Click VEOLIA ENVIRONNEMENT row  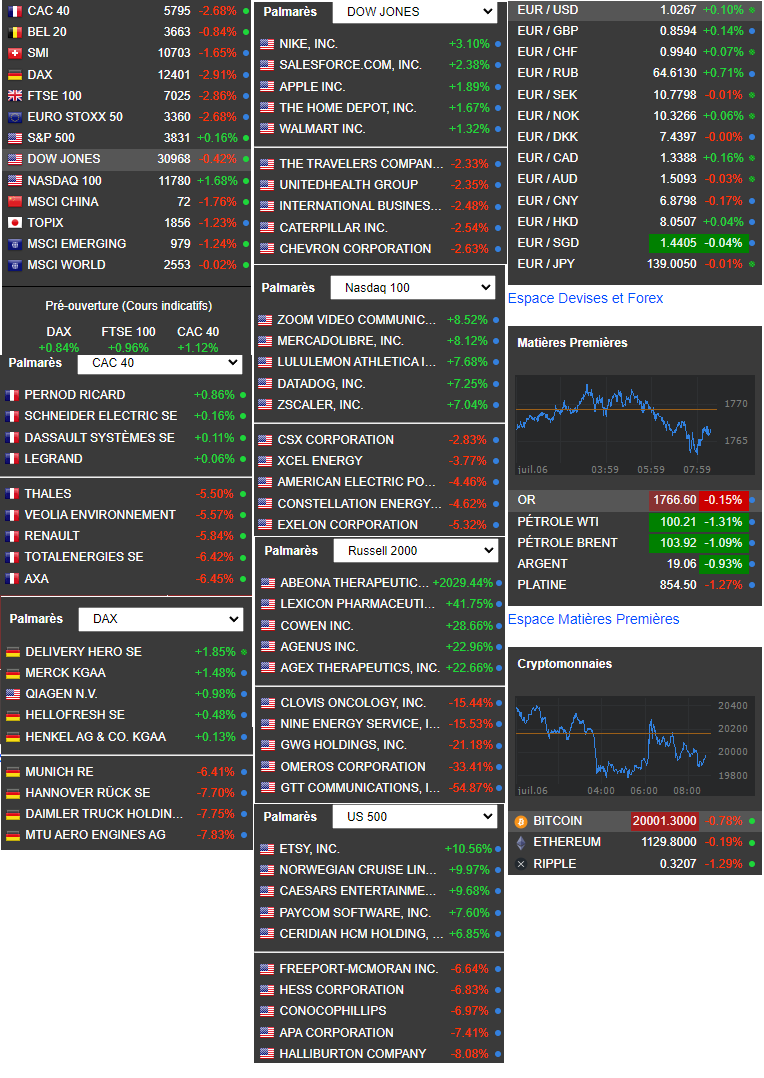click(x=126, y=515)
